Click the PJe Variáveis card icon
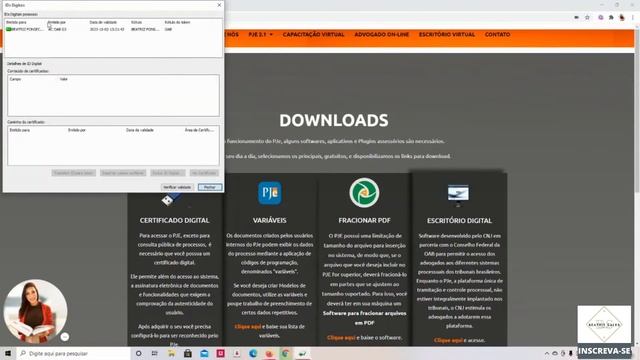This screenshot has width=640, height=360. [270, 193]
